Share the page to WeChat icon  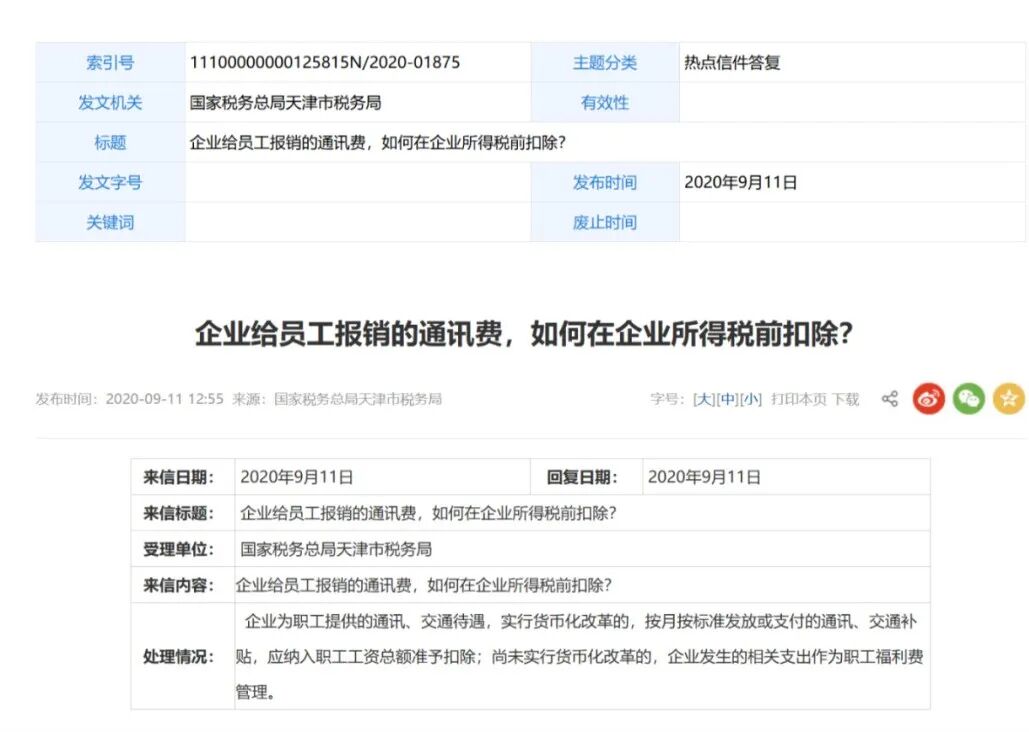click(966, 398)
